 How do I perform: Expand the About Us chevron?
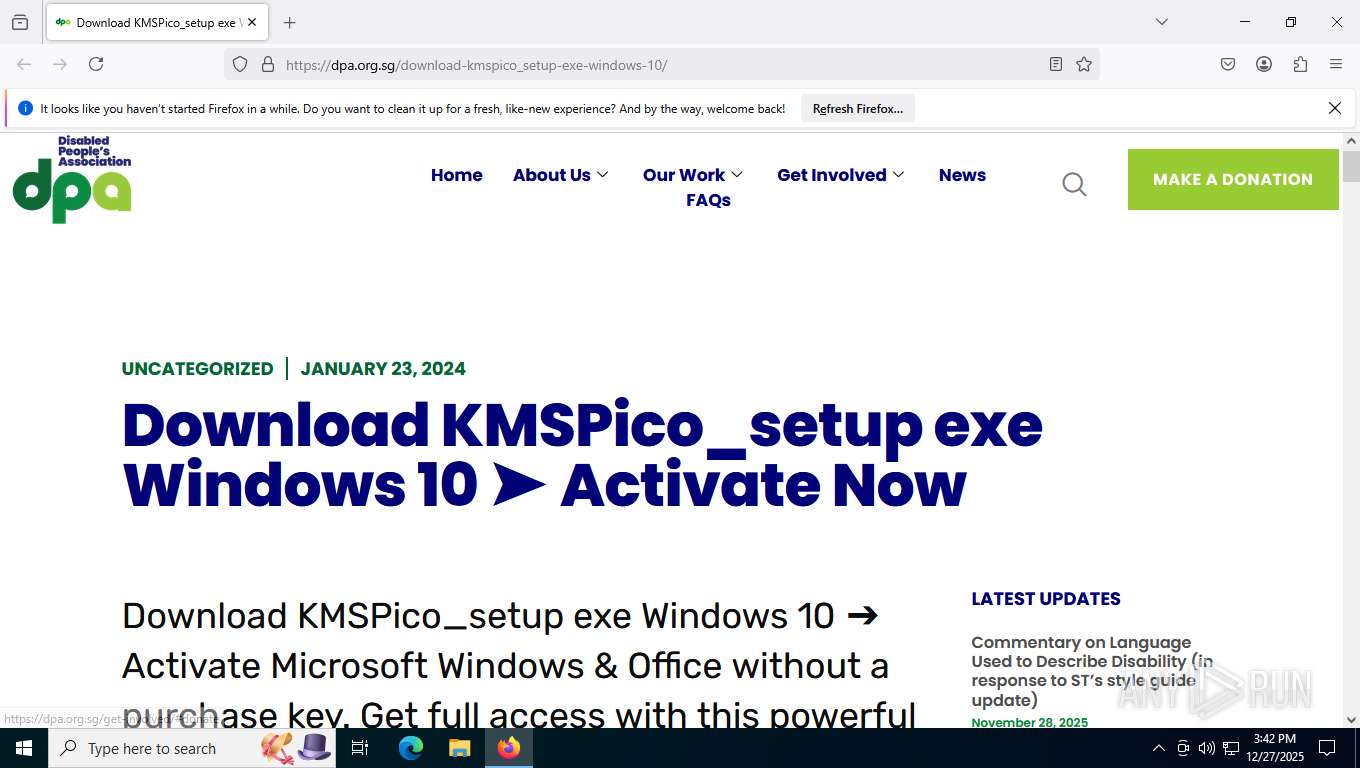[x=602, y=175]
